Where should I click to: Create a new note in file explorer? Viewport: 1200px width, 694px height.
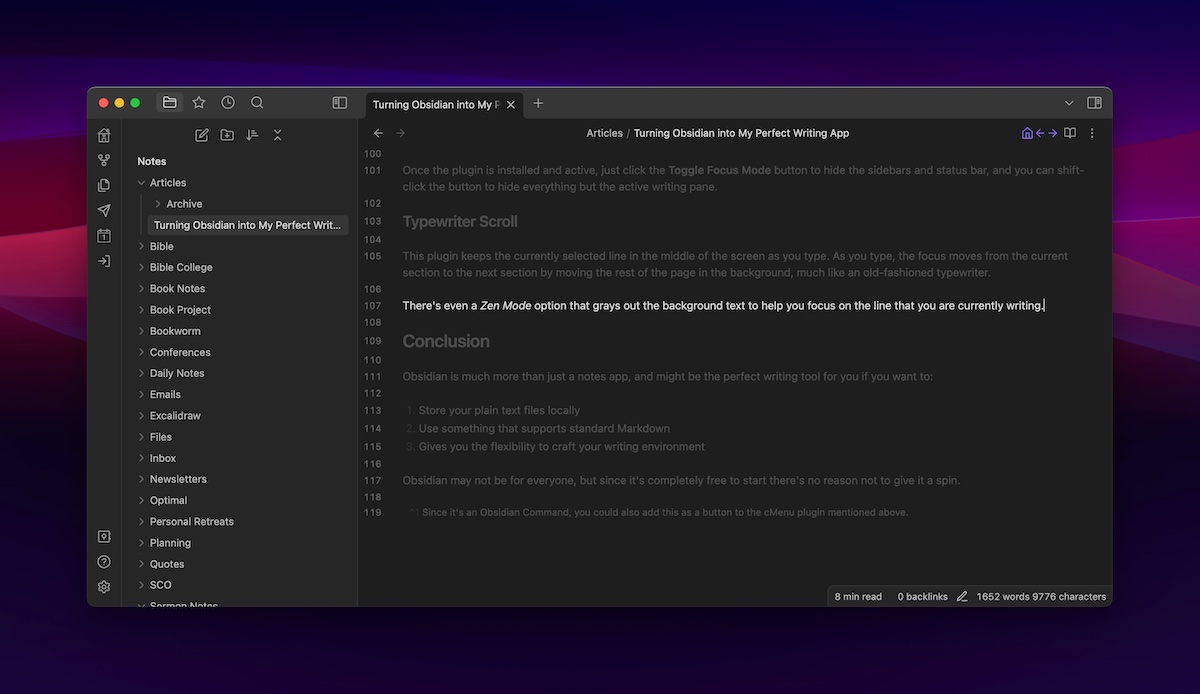202,135
